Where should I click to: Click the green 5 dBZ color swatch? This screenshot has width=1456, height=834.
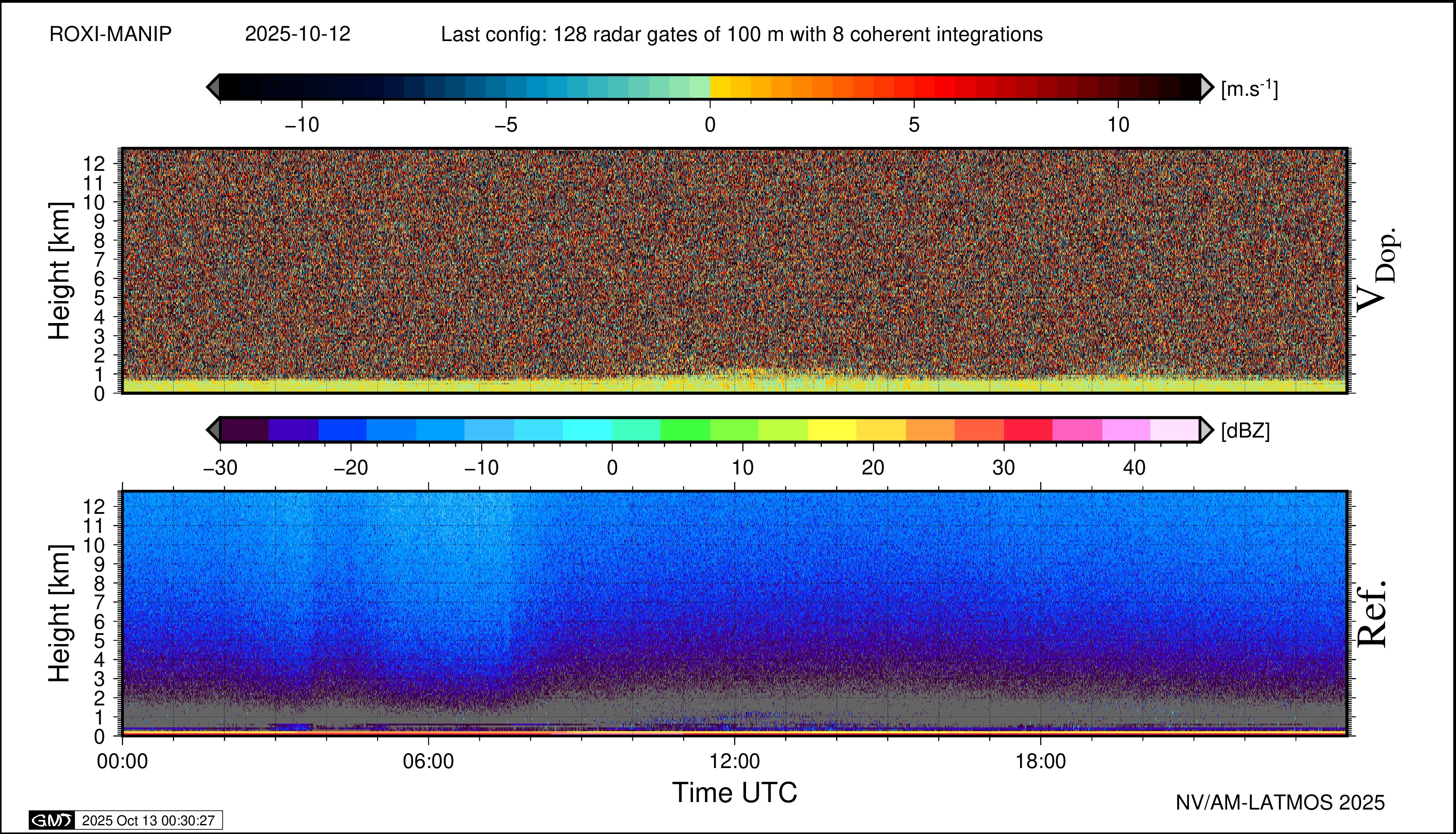point(685,430)
